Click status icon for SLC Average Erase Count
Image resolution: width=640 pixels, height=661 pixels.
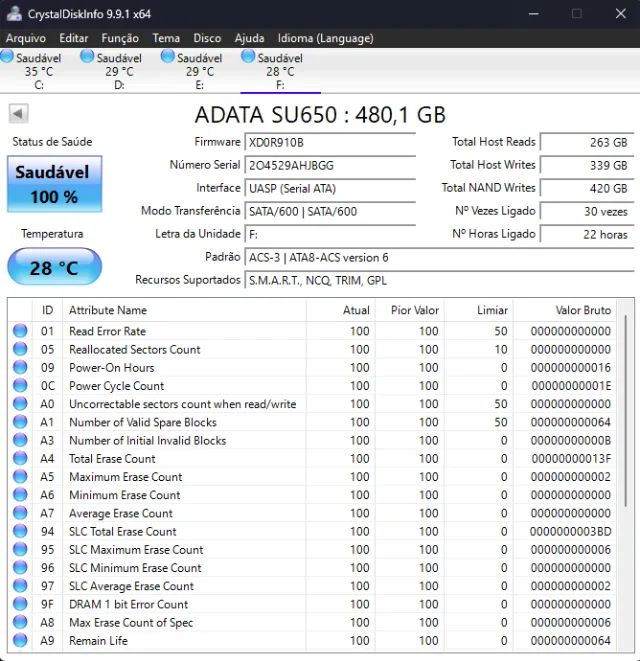(x=20, y=586)
